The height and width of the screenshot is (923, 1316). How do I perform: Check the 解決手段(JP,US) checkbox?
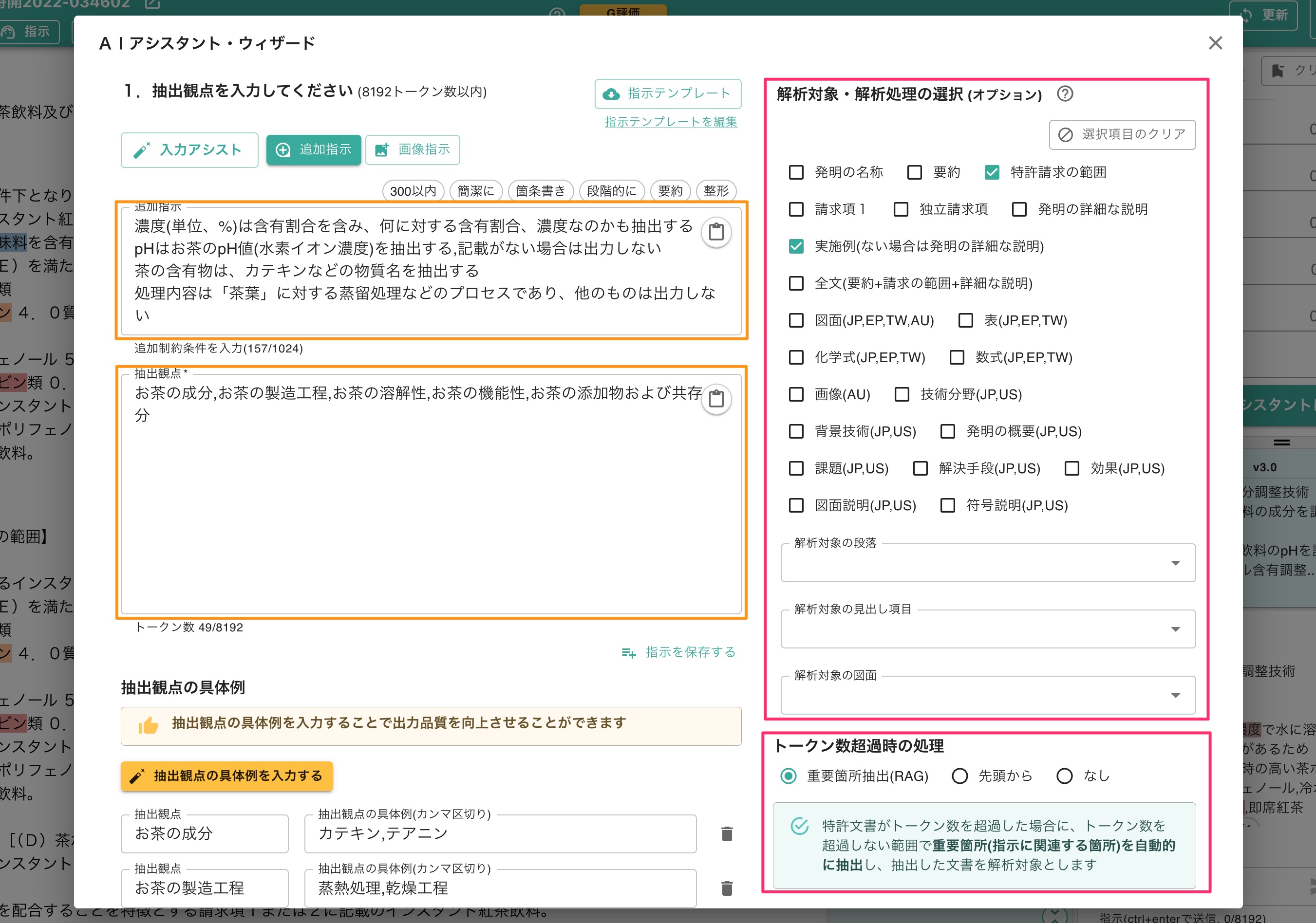(920, 469)
